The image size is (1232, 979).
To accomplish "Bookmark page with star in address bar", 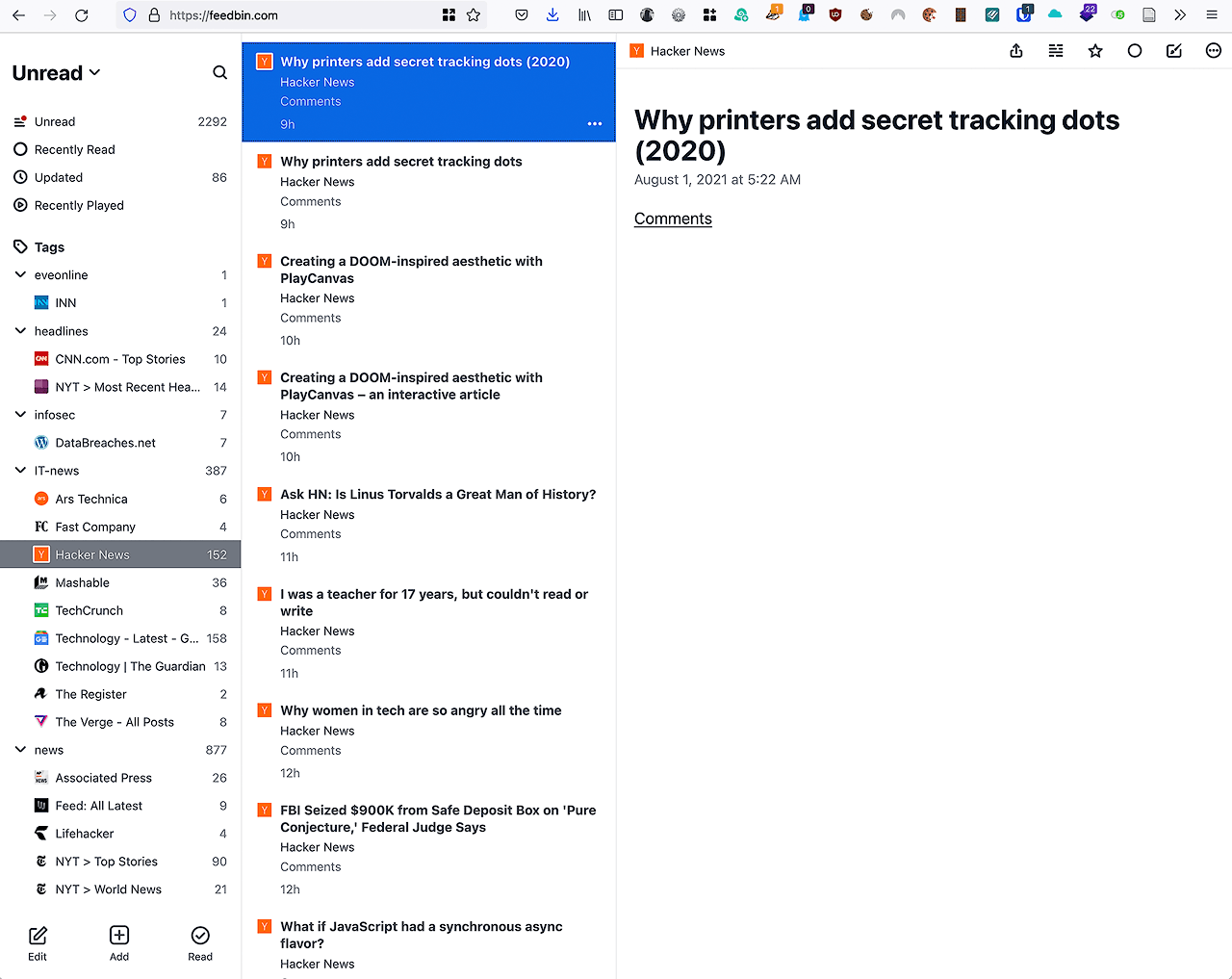I will (474, 15).
